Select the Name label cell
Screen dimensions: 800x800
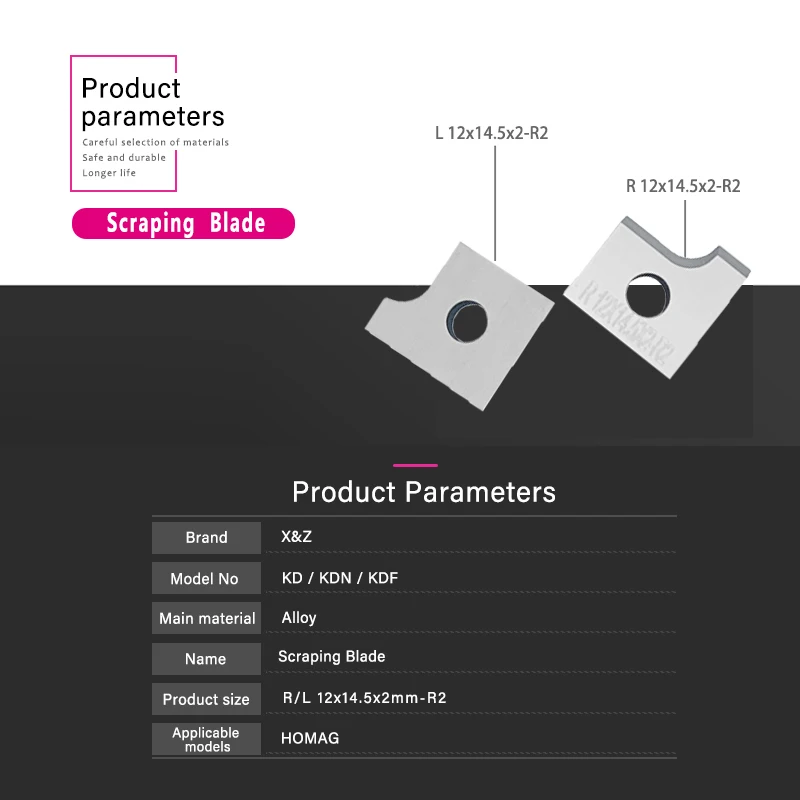[206, 660]
